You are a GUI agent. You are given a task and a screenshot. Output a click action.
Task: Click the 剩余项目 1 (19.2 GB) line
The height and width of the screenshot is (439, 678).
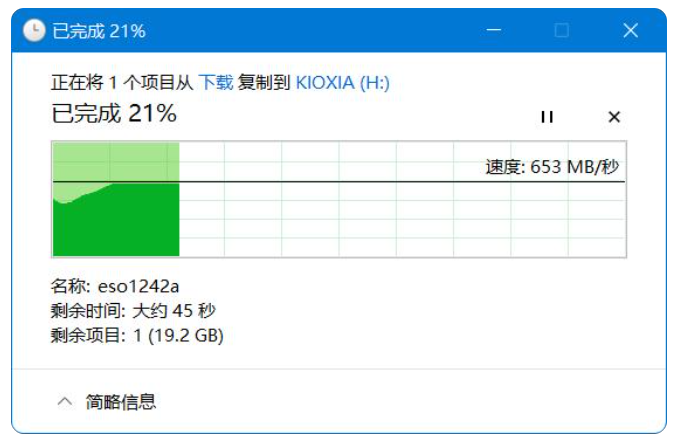(x=137, y=335)
